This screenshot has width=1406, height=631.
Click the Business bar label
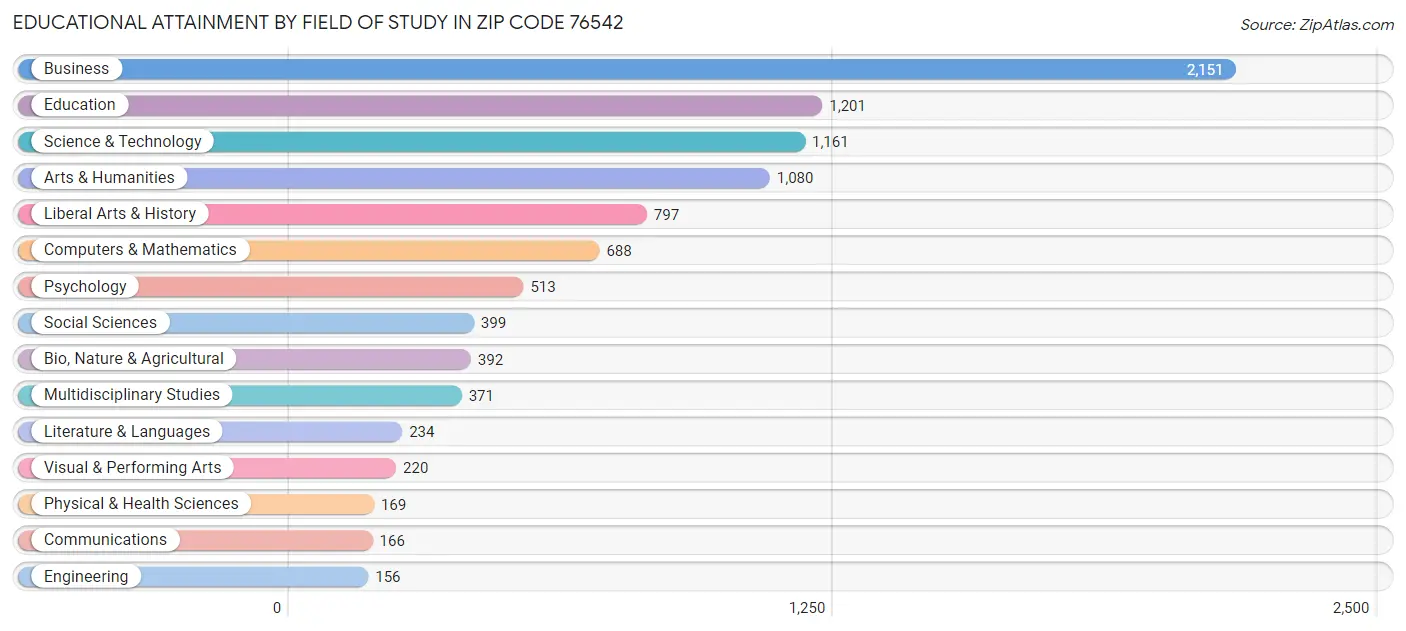(76, 69)
